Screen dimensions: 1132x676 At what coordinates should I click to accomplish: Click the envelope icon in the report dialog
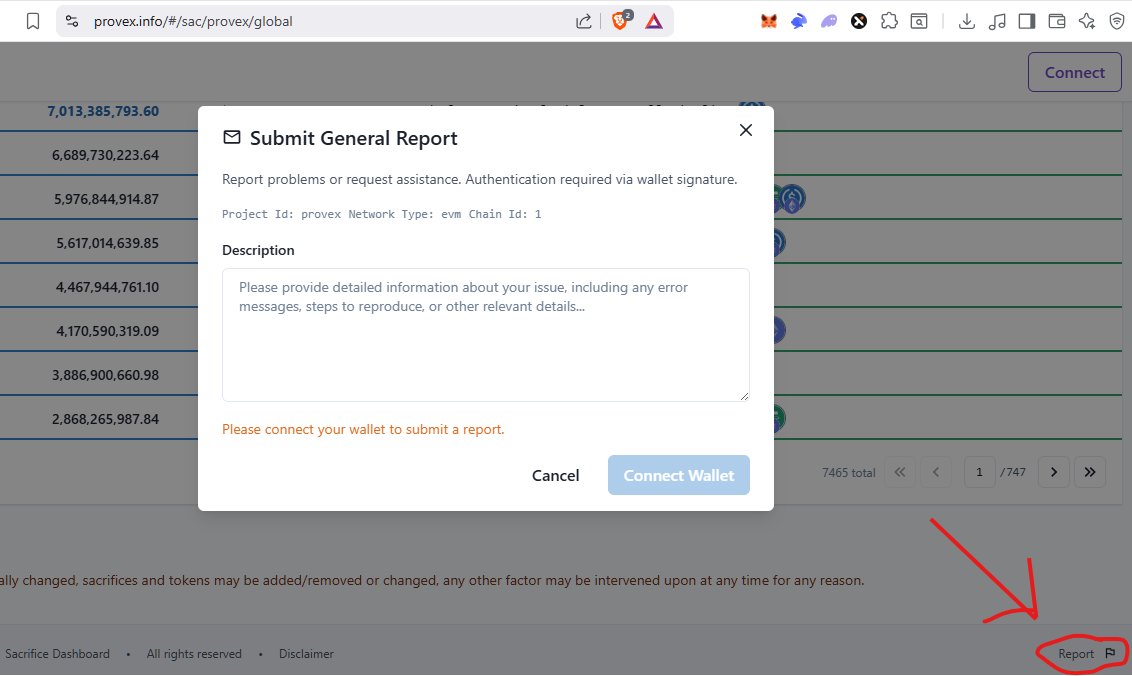tap(232, 137)
